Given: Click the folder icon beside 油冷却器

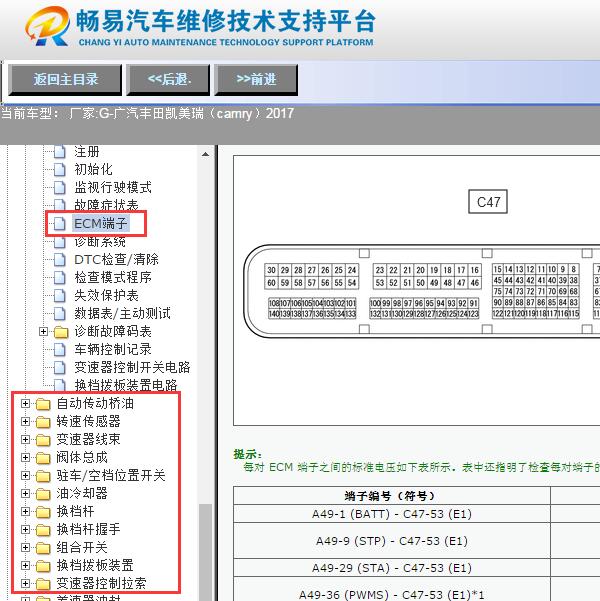Looking at the screenshot, I should tap(43, 494).
